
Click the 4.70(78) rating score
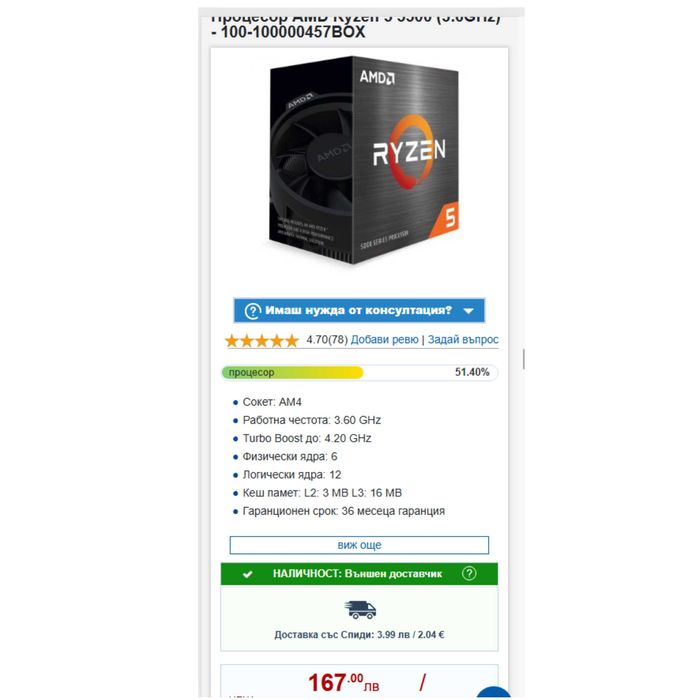327,340
